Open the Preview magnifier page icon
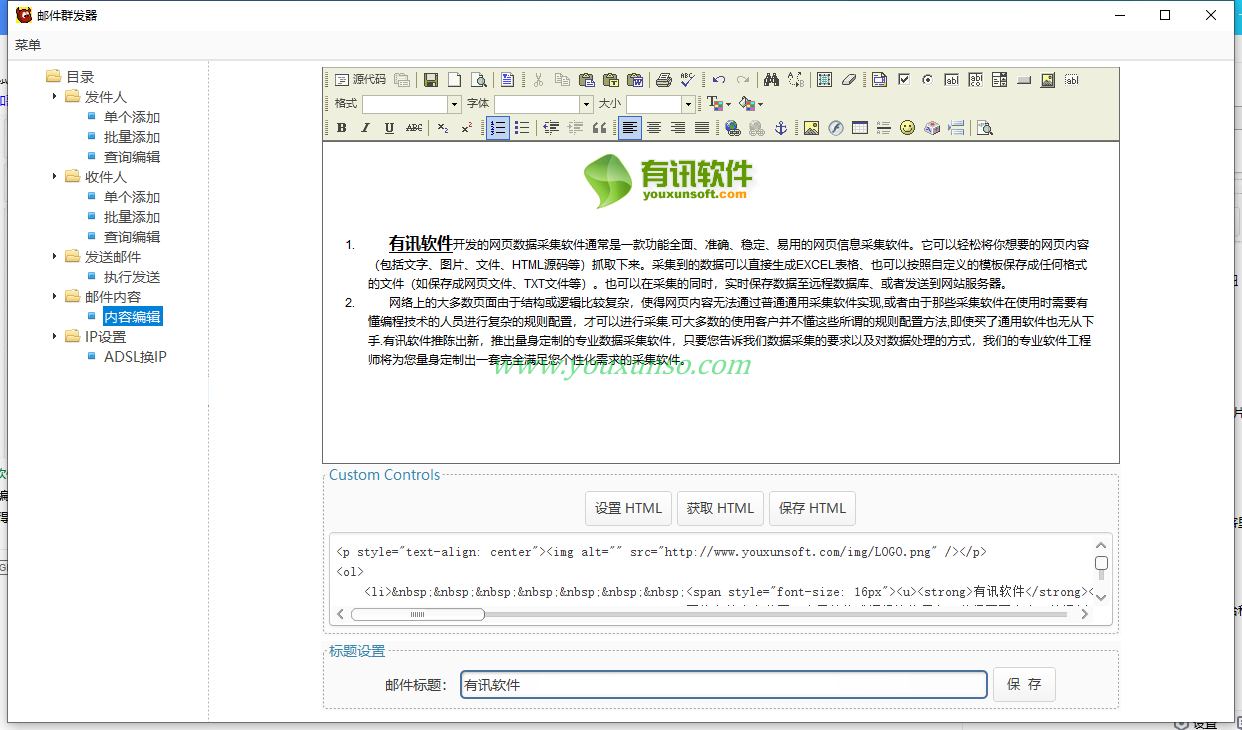The width and height of the screenshot is (1242, 730). [479, 80]
